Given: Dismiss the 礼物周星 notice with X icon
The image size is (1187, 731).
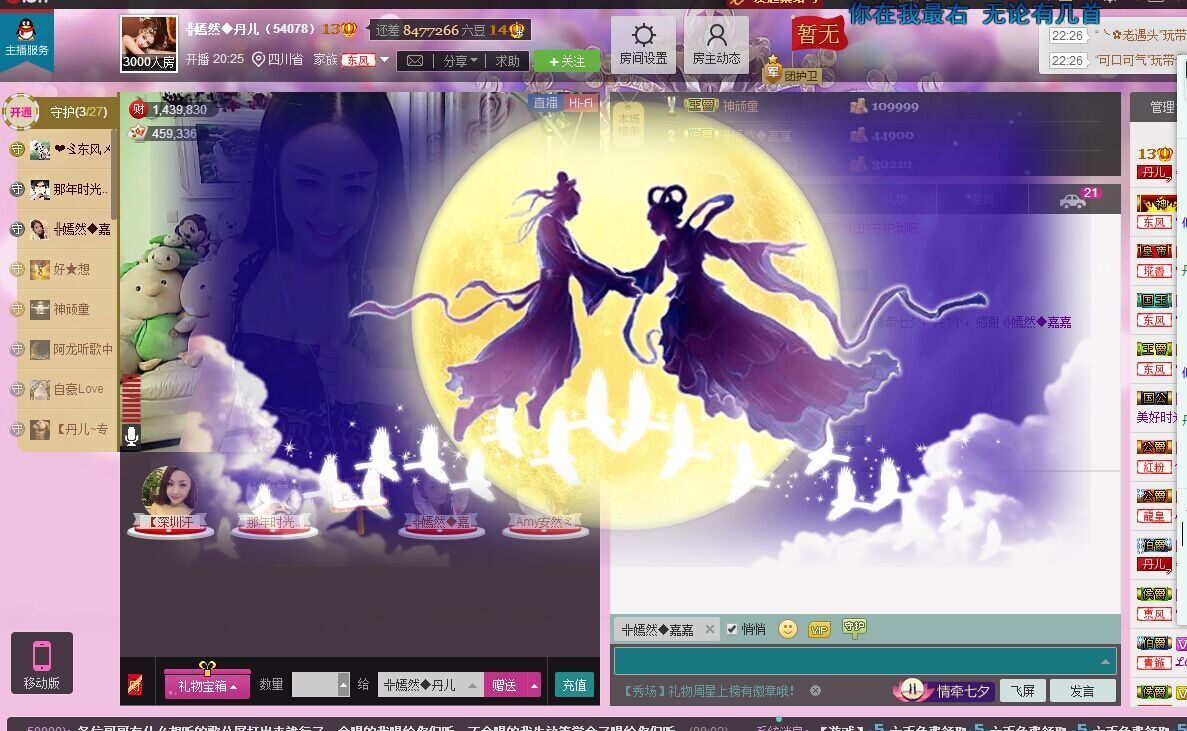Looking at the screenshot, I should click(x=815, y=690).
